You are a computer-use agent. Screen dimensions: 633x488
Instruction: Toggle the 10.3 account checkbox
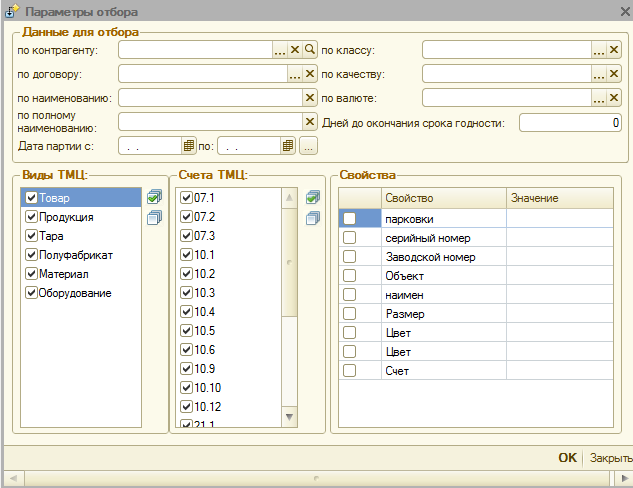(x=186, y=292)
